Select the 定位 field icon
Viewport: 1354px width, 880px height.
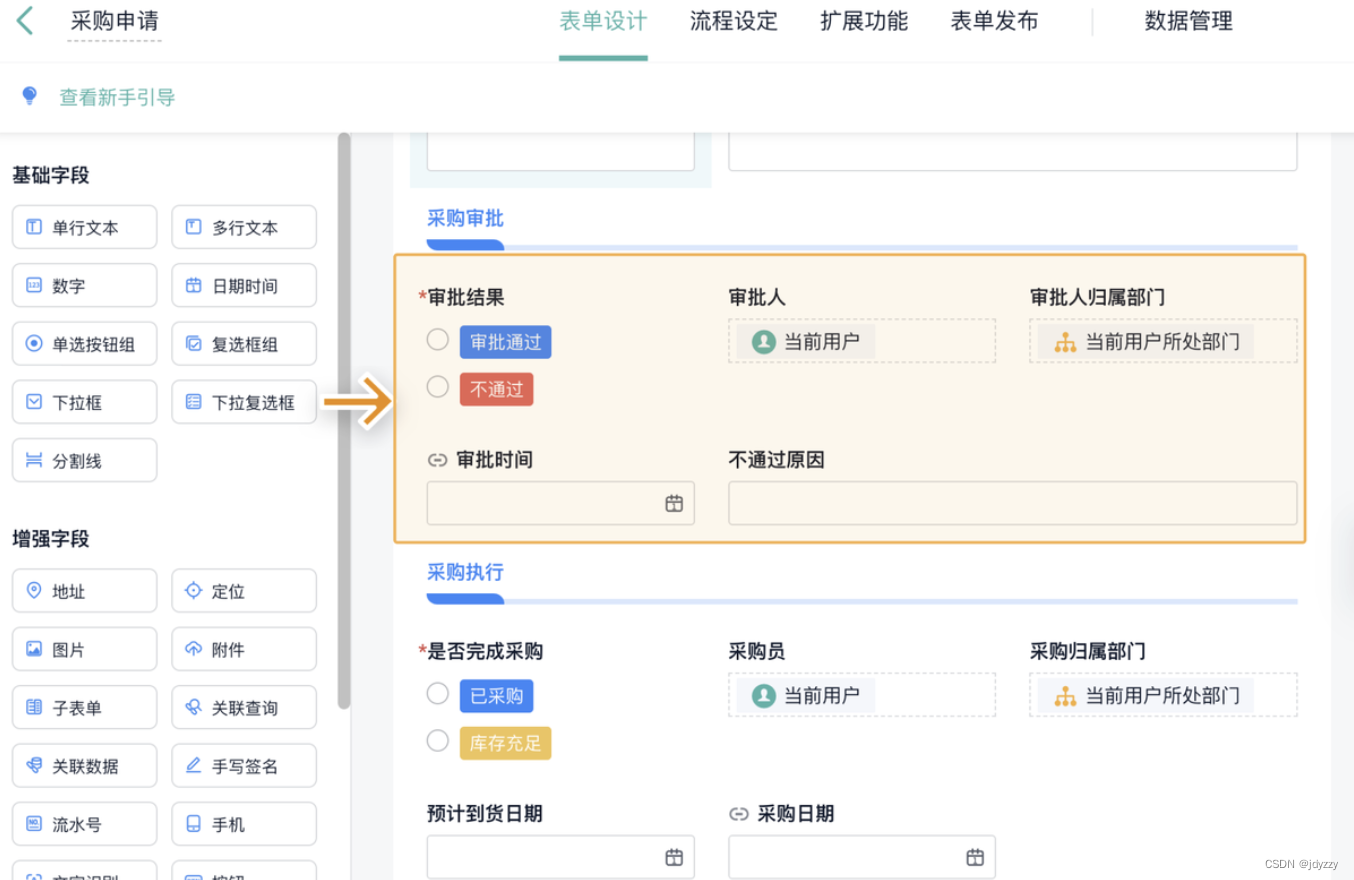(x=194, y=591)
